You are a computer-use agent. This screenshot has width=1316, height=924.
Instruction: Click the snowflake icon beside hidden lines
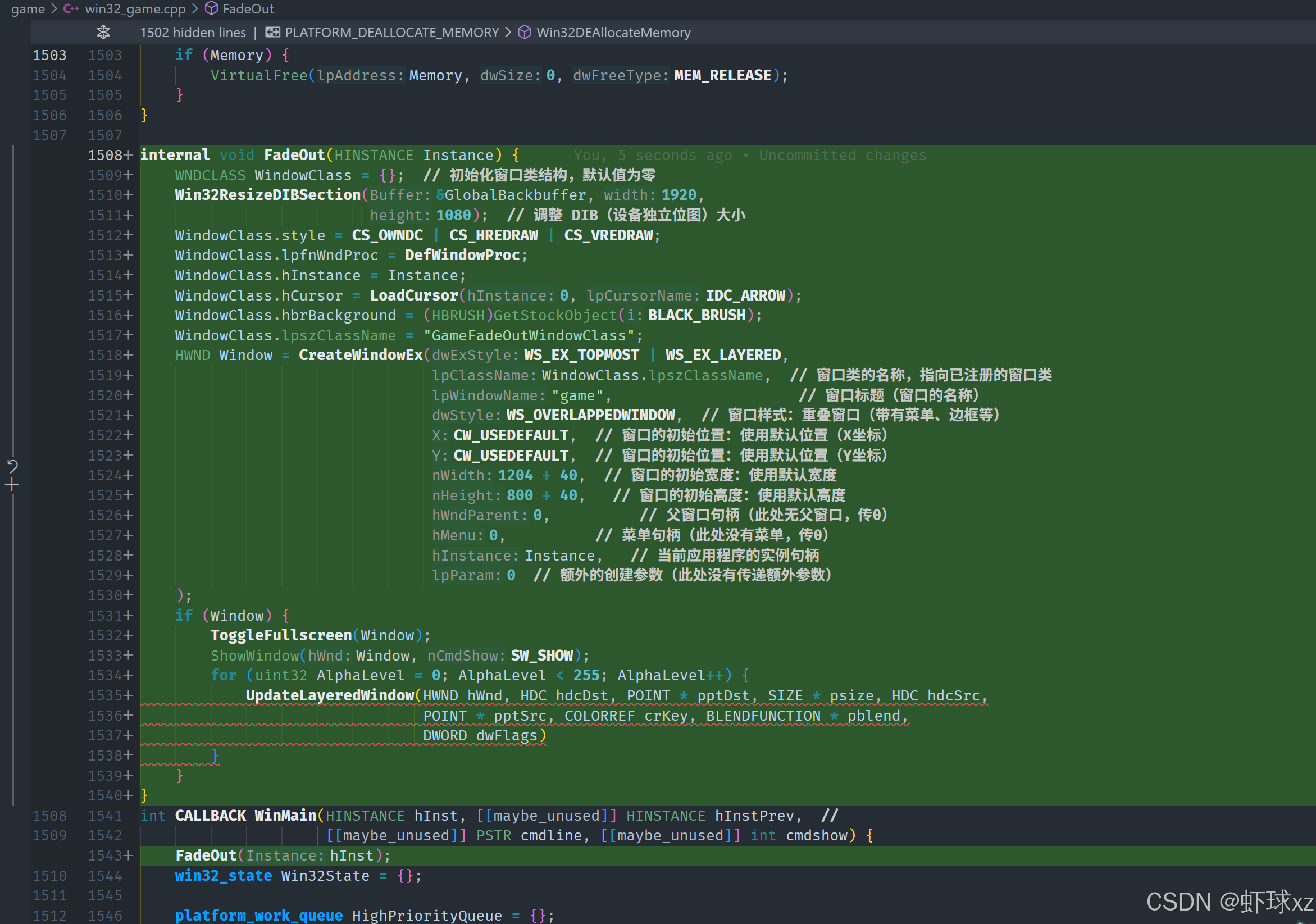[x=103, y=32]
